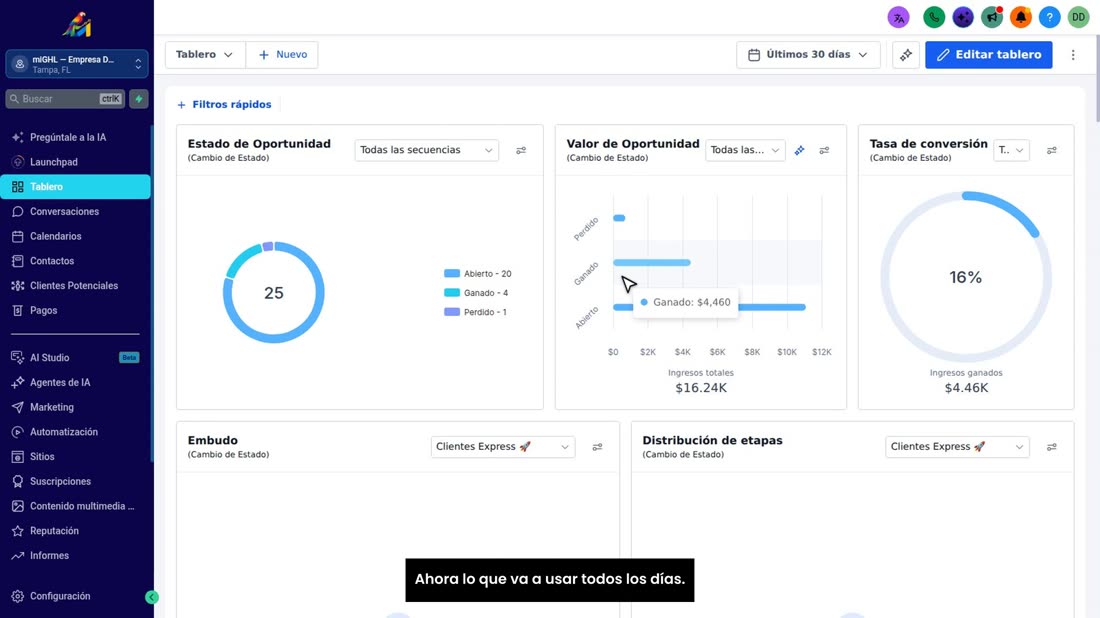This screenshot has width=1100, height=618.
Task: Add Filtros rápidos
Action: [224, 105]
